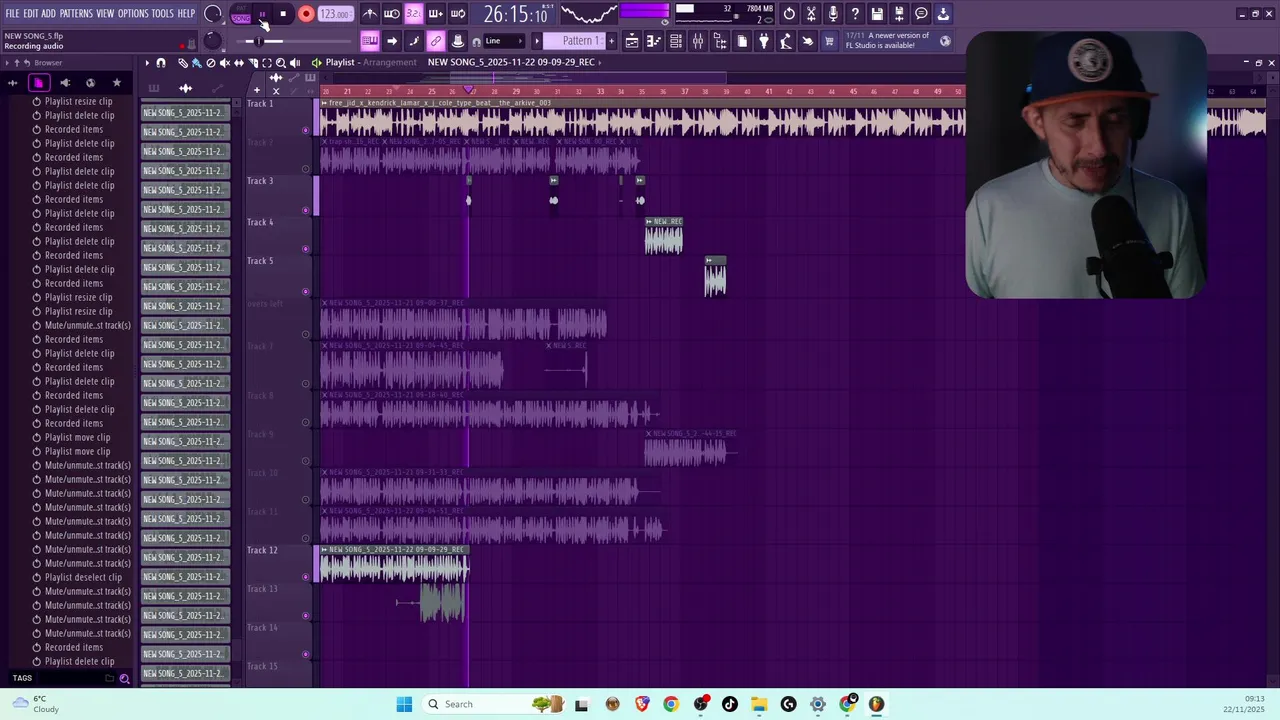Open the Mixer view icon
This screenshot has height=720, width=1280.
coord(698,41)
